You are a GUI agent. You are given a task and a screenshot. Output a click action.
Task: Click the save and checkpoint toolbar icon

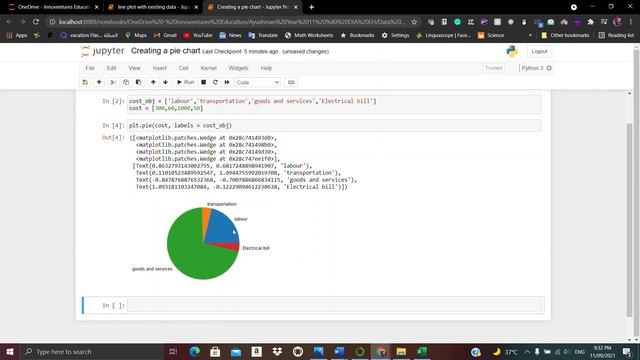(85, 82)
